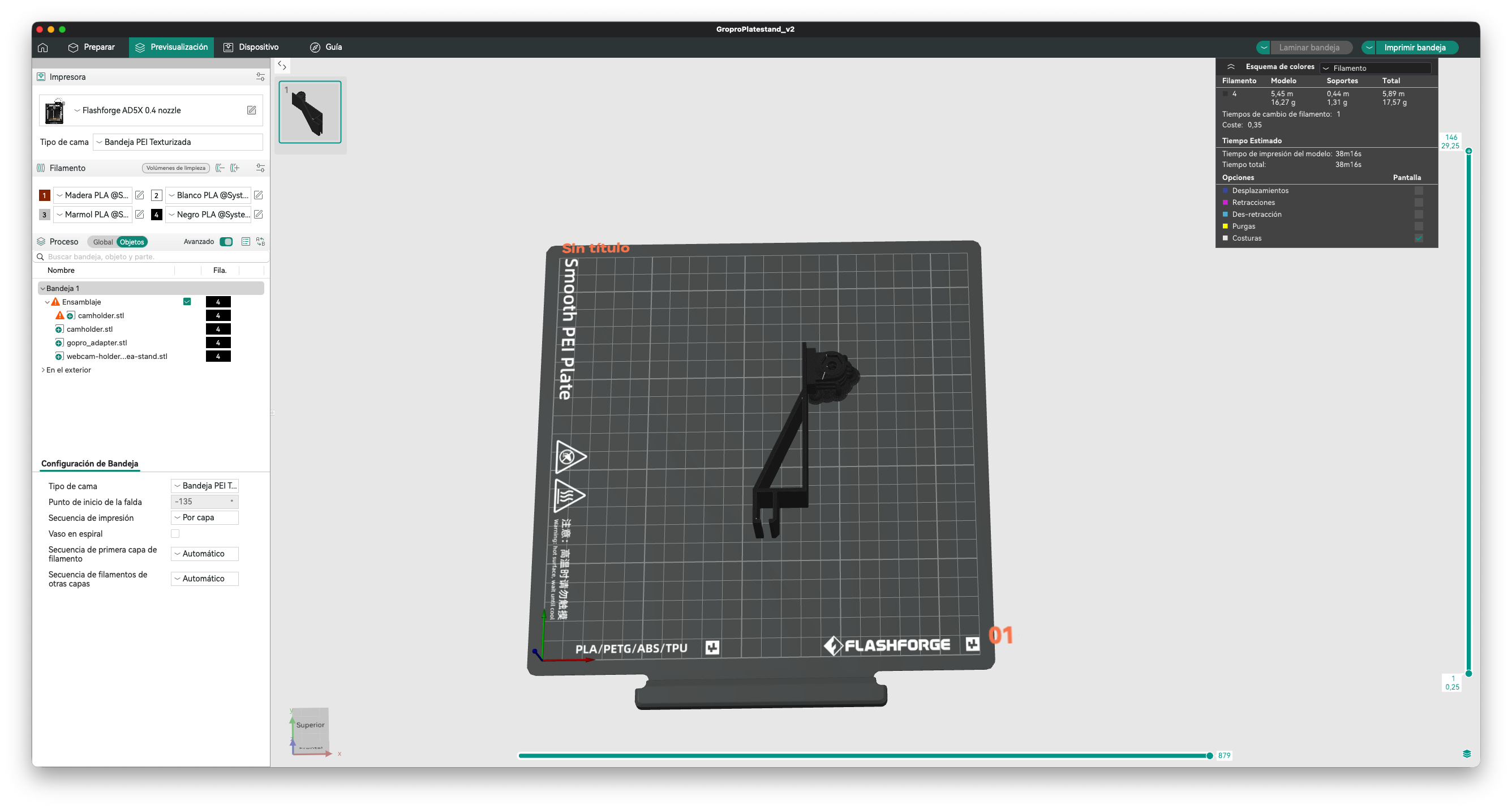Click the Imprimir bandeja button
The width and height of the screenshot is (1512, 809).
tap(1415, 48)
